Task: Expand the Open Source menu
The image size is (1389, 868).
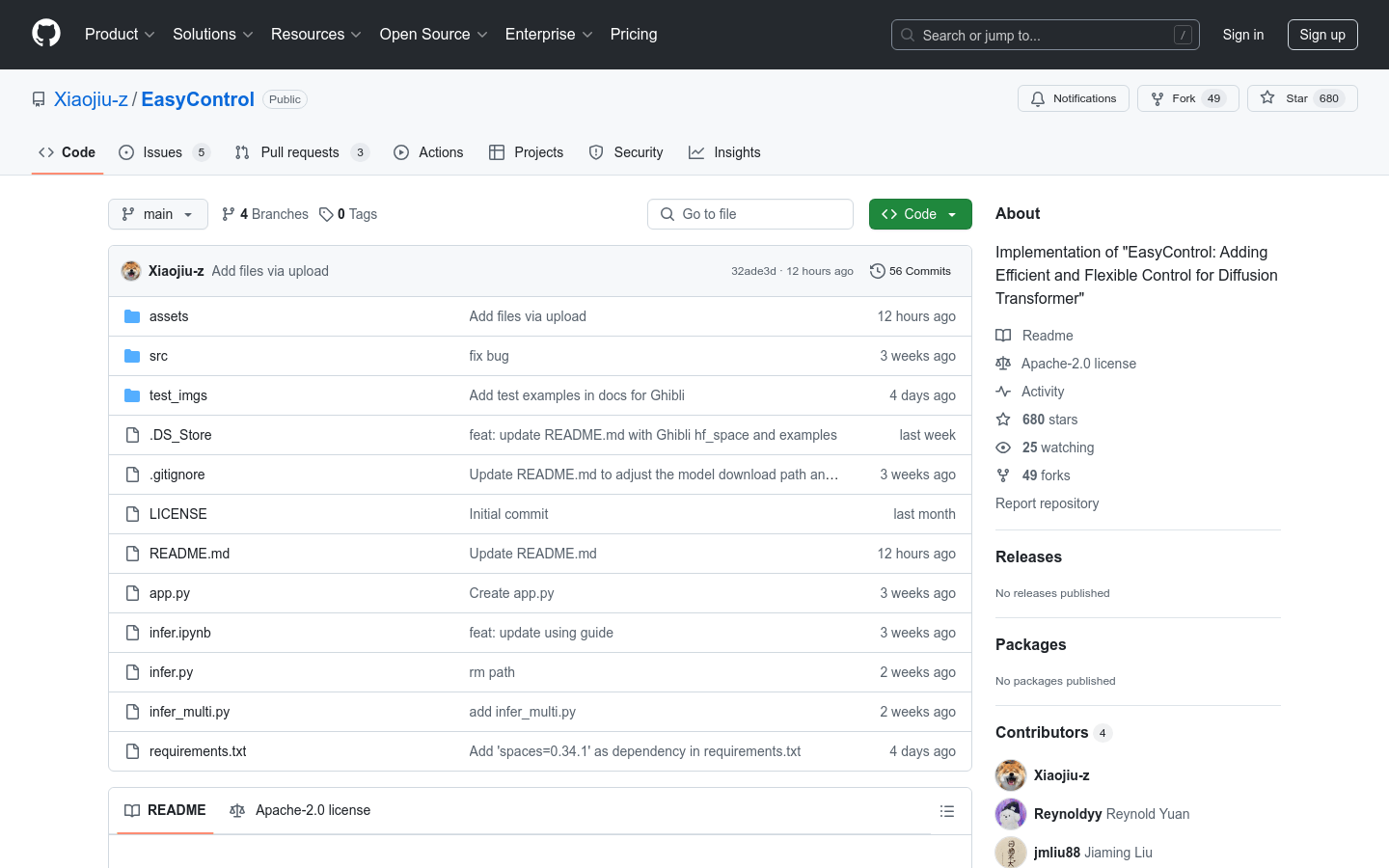Action: [x=434, y=34]
